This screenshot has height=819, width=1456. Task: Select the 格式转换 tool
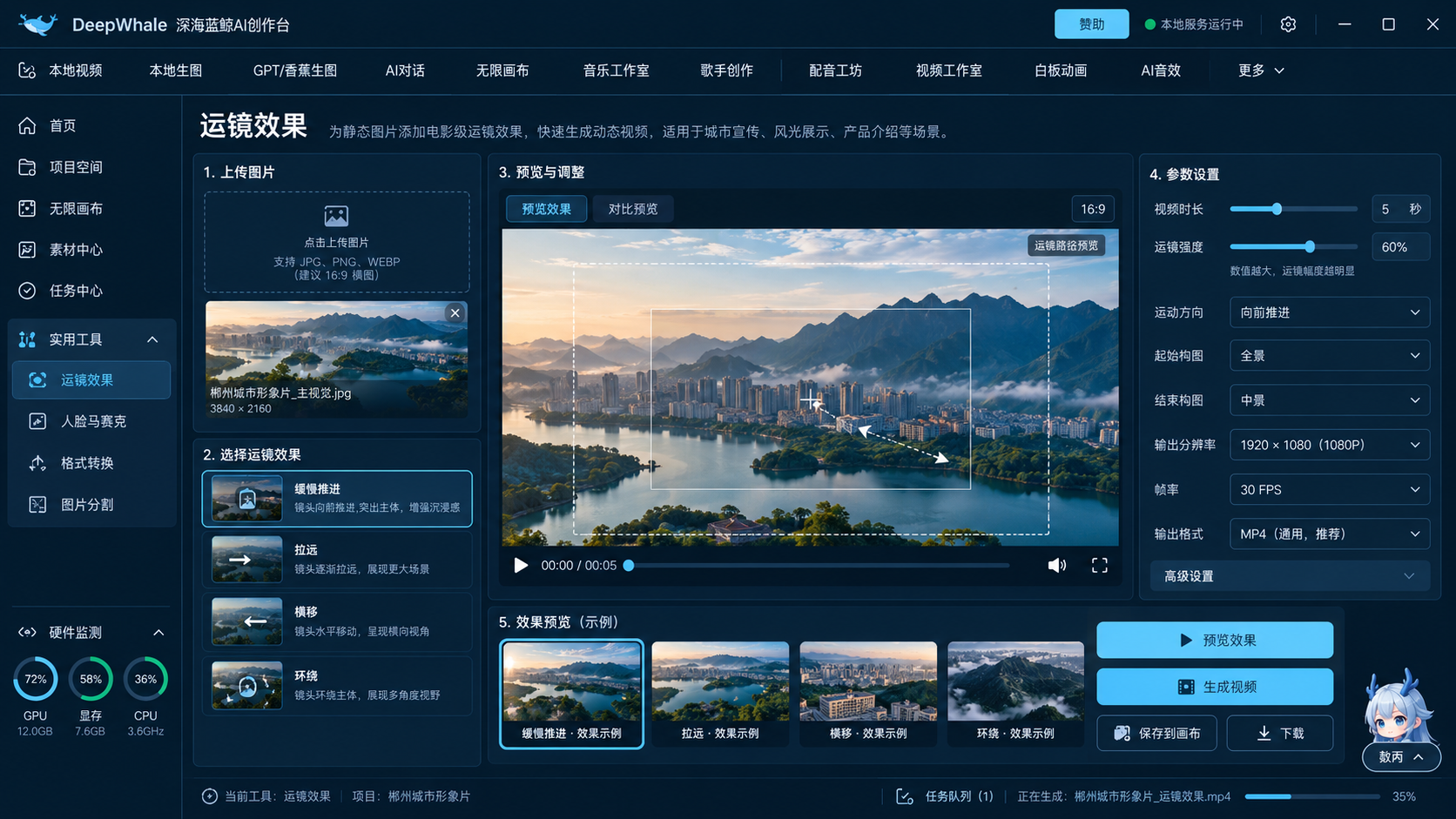click(x=91, y=463)
